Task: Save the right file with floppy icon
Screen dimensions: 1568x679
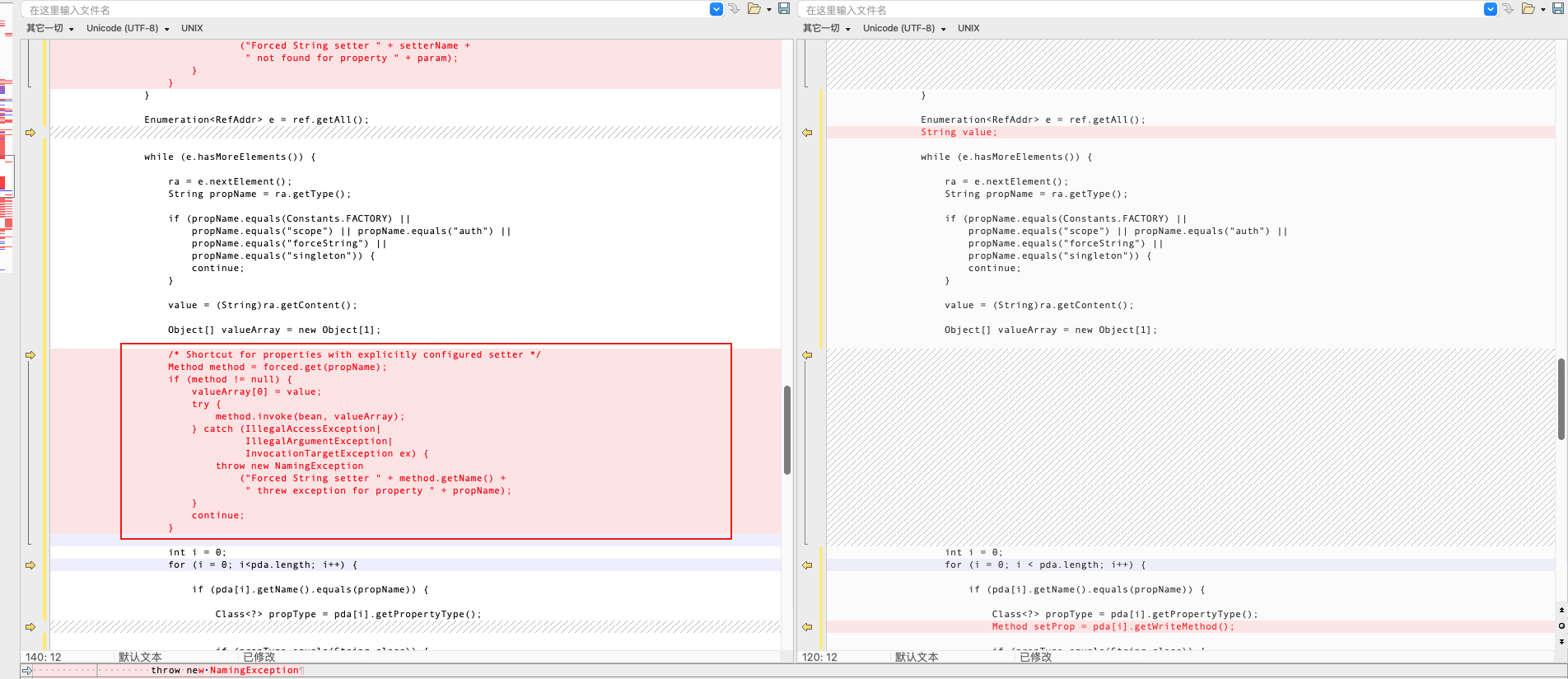Action: [x=1558, y=9]
